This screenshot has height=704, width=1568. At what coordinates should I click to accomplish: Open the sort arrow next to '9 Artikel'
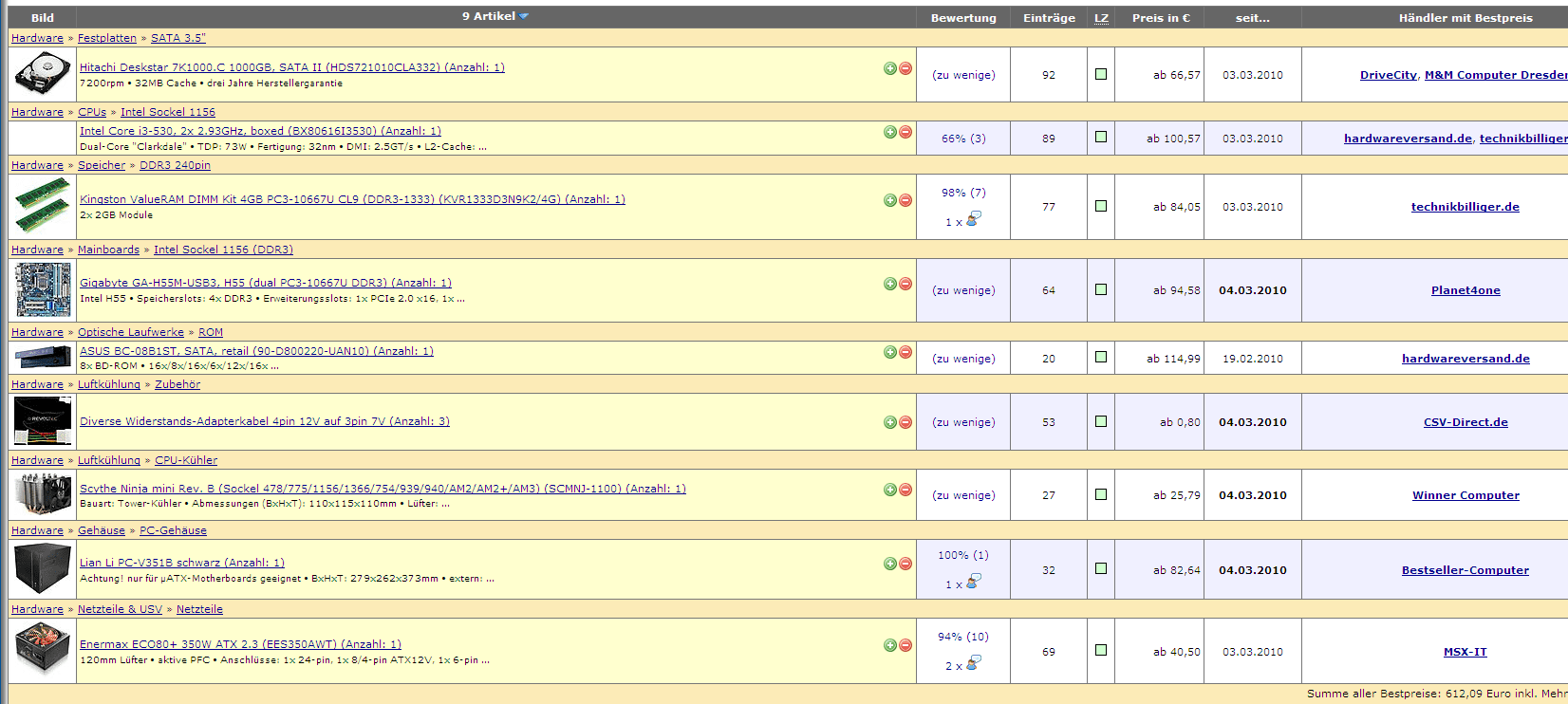pyautogui.click(x=524, y=17)
